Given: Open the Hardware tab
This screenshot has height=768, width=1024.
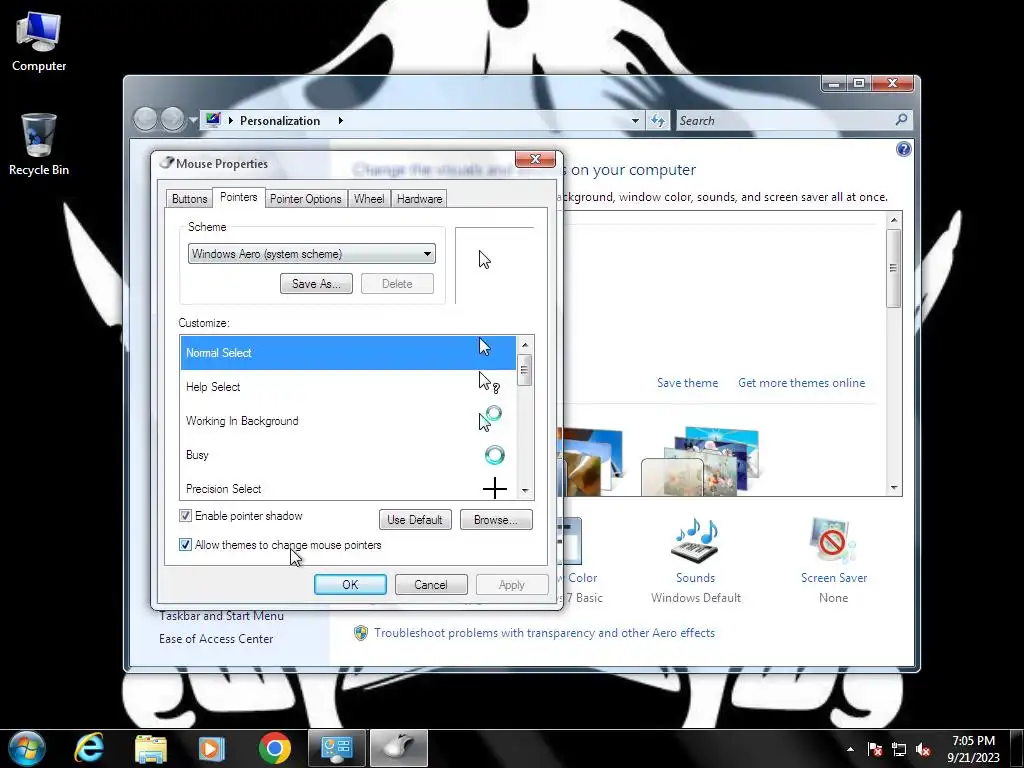Looking at the screenshot, I should [419, 199].
